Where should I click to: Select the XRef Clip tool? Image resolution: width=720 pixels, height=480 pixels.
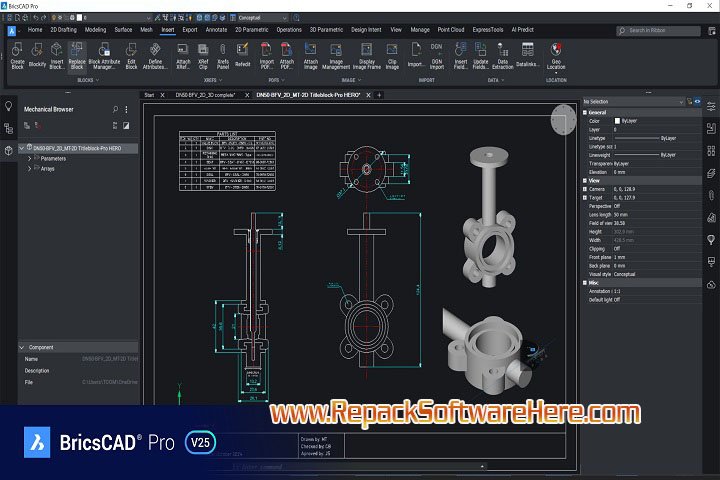coord(203,56)
